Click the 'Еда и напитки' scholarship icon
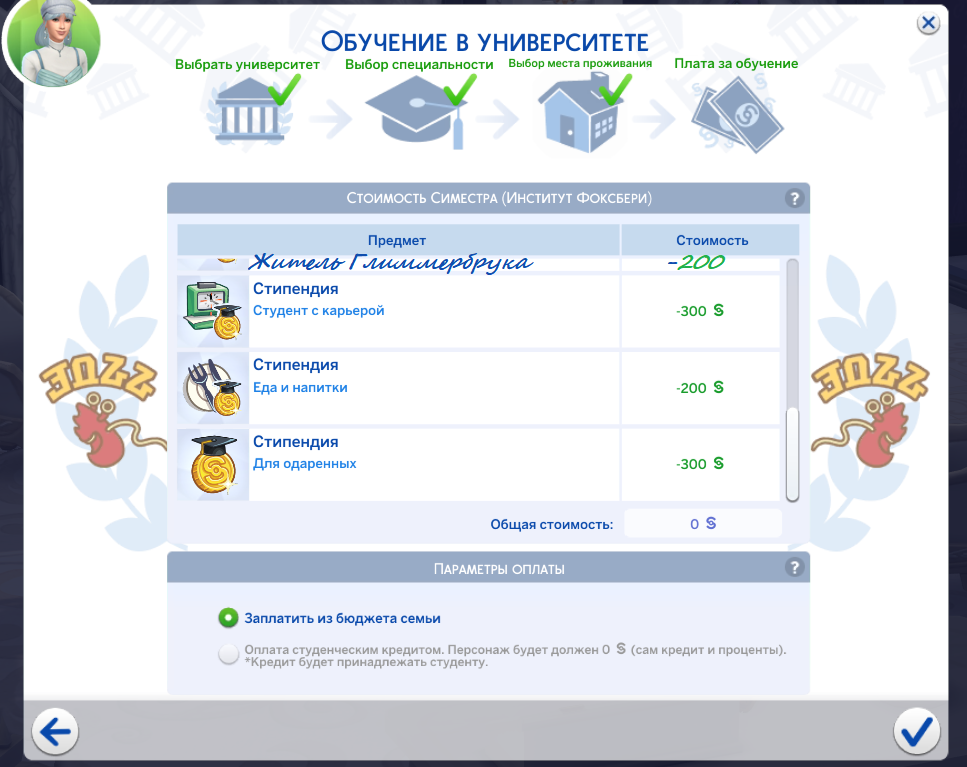The image size is (967, 767). coord(213,388)
